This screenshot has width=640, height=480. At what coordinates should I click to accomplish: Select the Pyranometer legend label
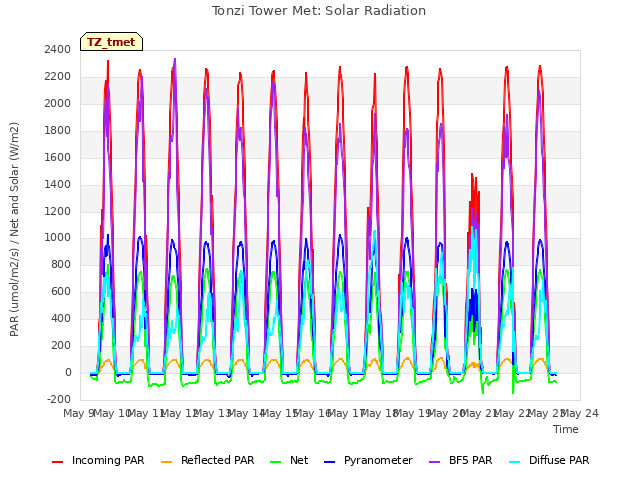(378, 460)
